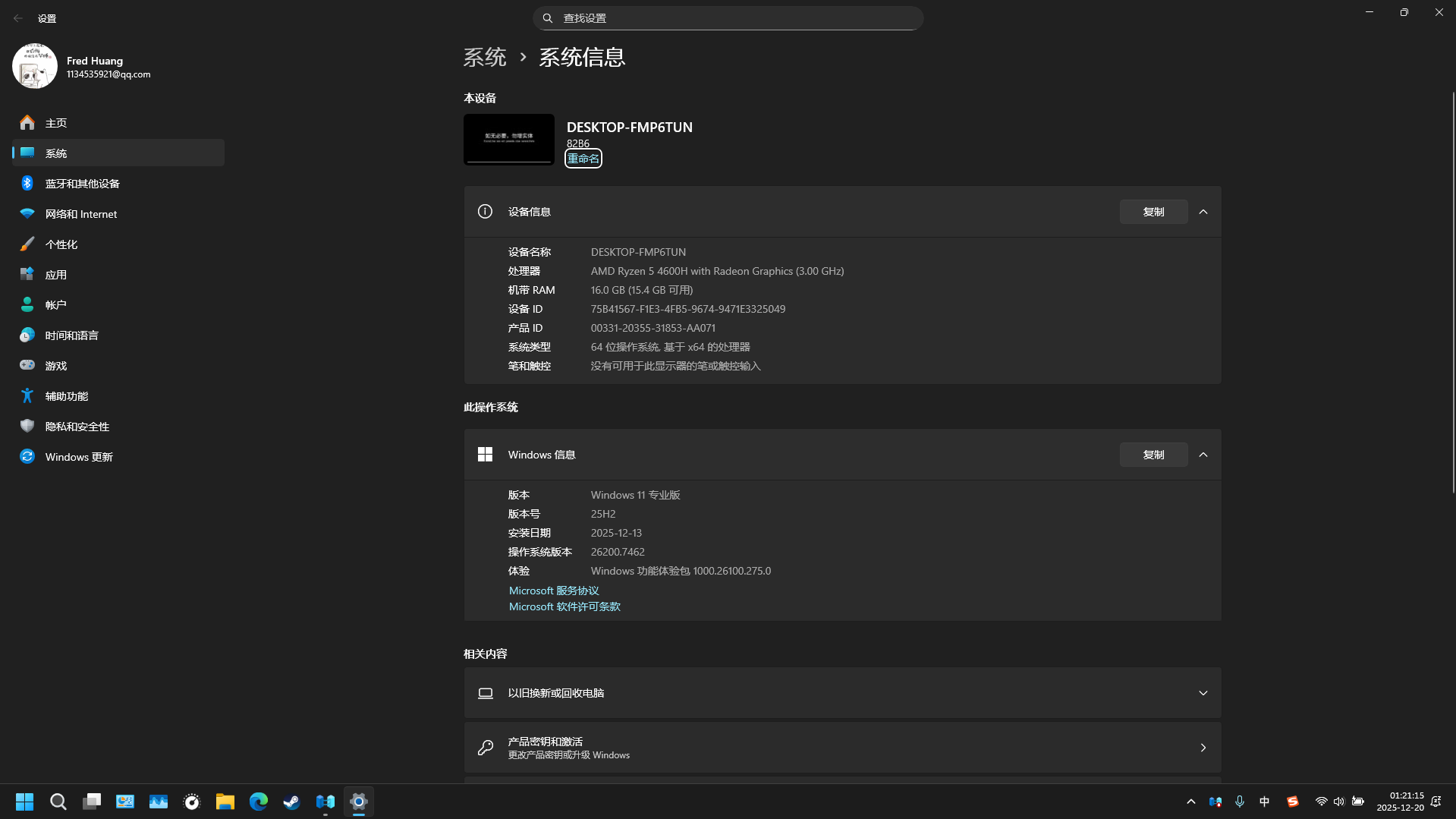Click the laptop icon for 以旧换新或回收电脑
Screen dimensions: 1456x819
point(485,693)
